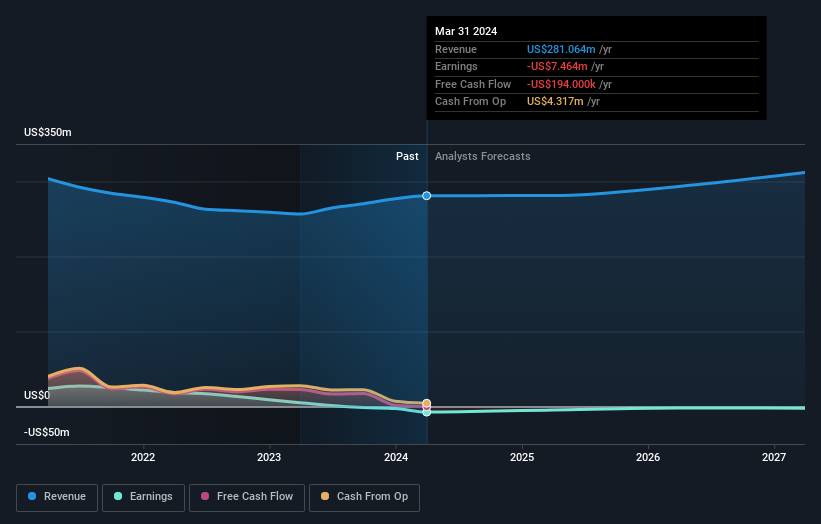Click the tooltip date 'Mar 31 2024'

point(466,31)
